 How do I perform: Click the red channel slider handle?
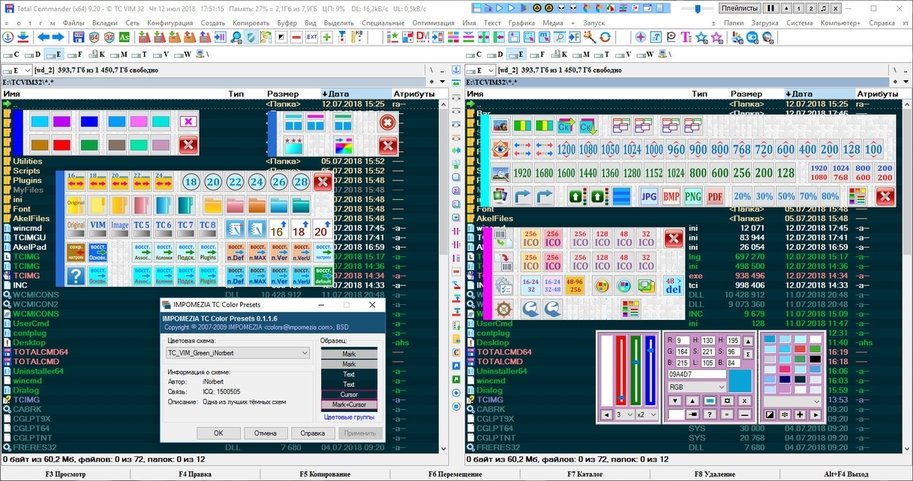point(621,399)
